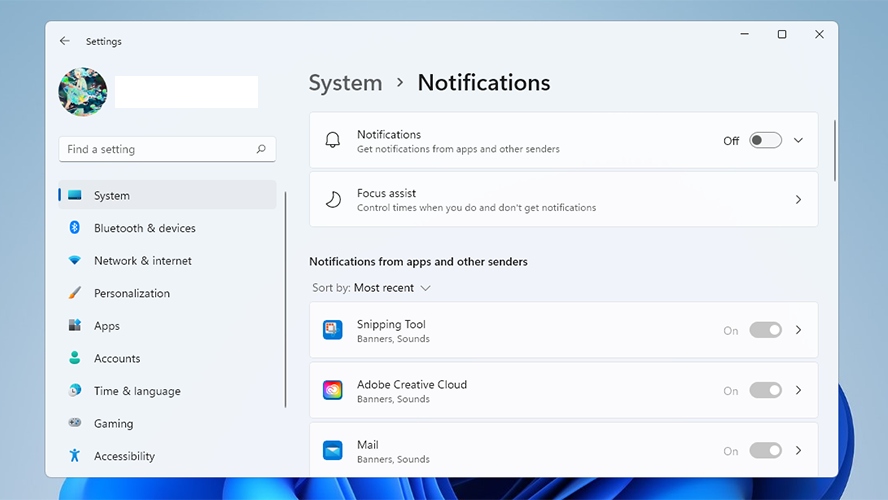Screen dimensions: 888x500
Task: Focus the Find a setting search box
Action: [167, 149]
